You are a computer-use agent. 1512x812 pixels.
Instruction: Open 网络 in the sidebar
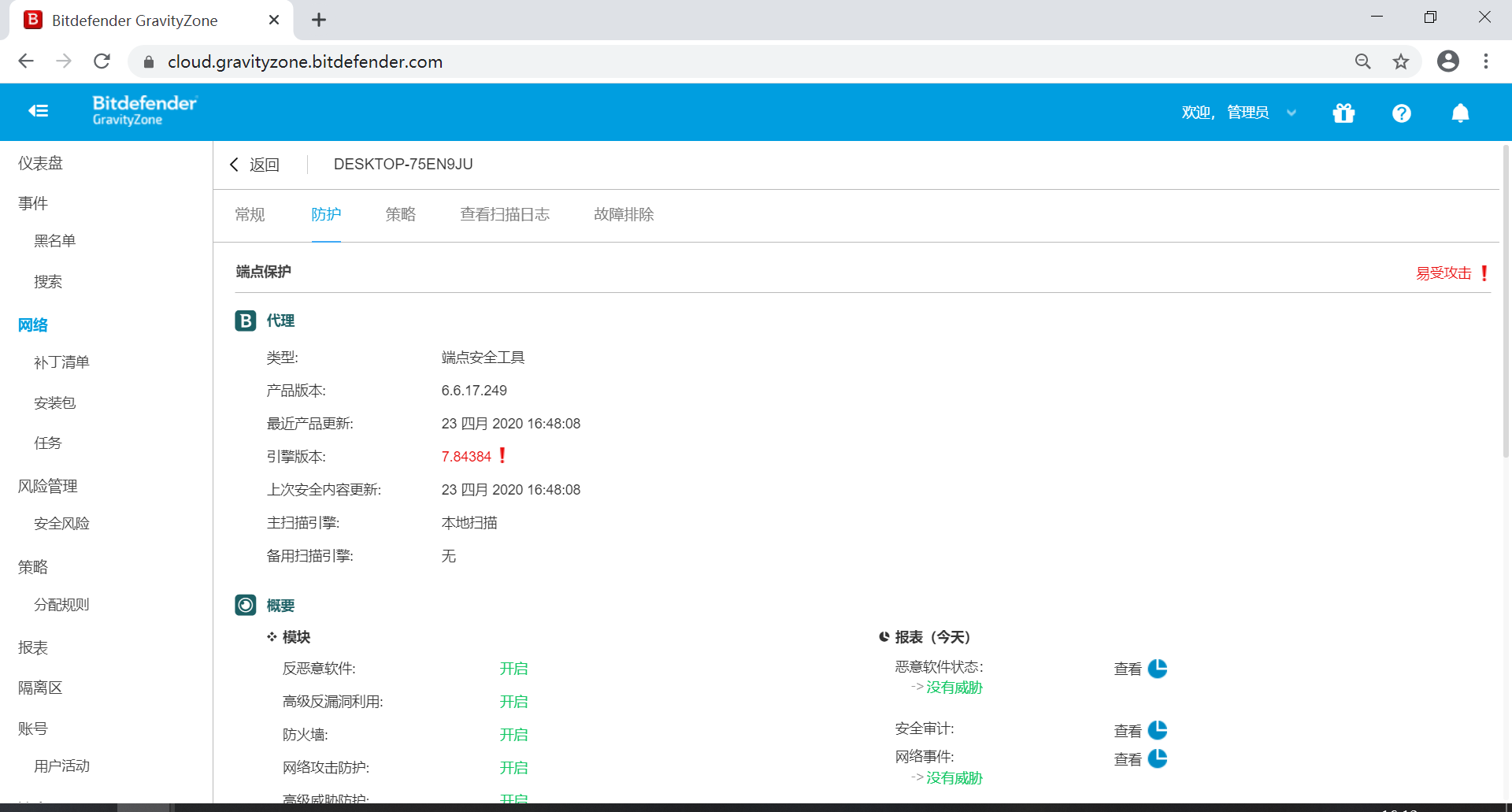coord(33,324)
